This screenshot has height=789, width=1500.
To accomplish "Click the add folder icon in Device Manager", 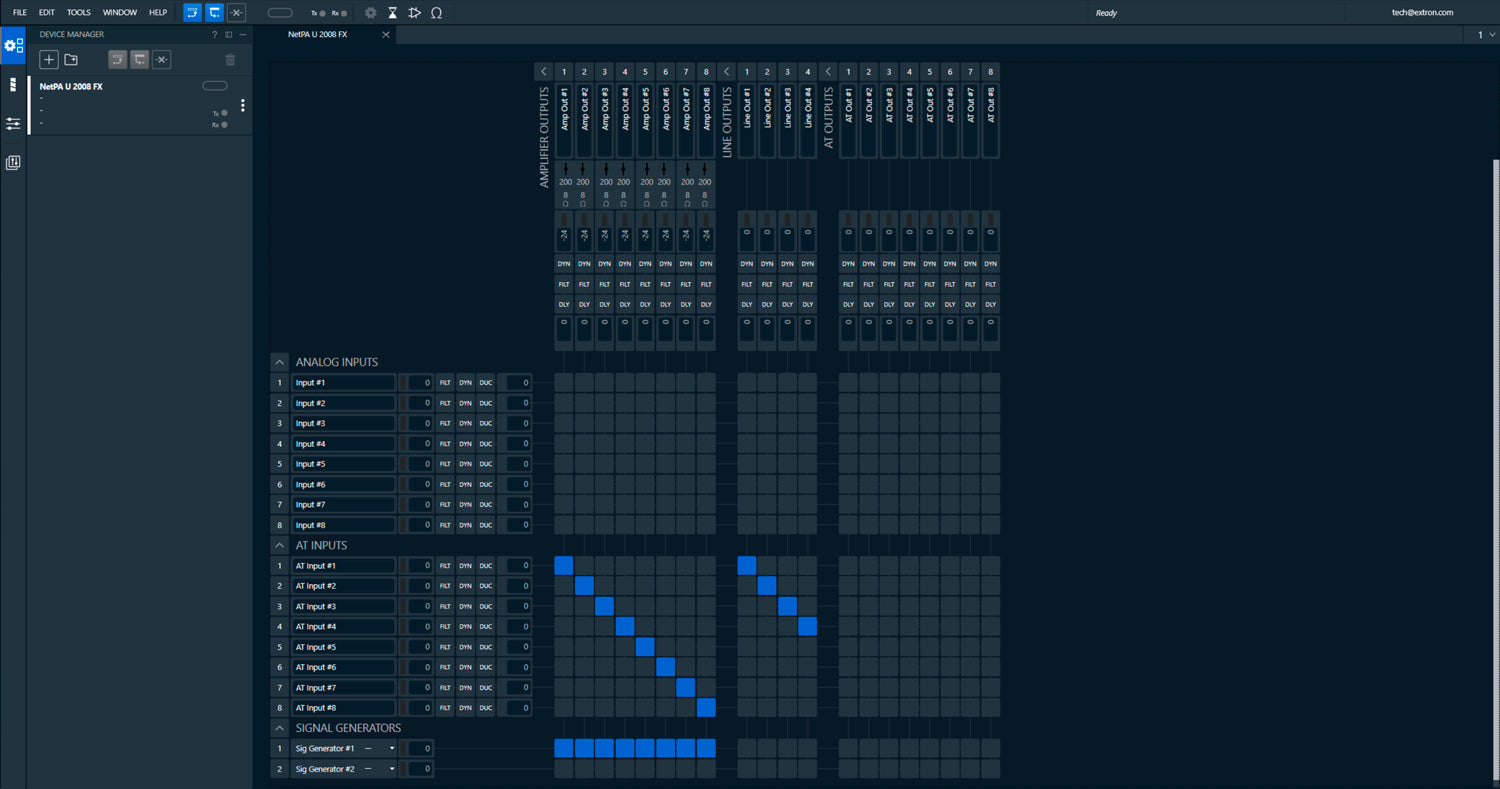I will 71,60.
